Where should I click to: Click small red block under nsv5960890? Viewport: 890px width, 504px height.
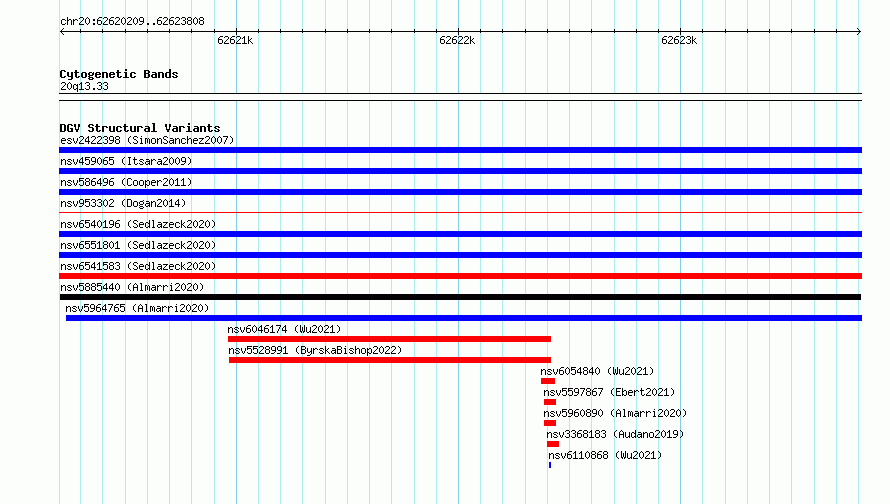click(550, 423)
